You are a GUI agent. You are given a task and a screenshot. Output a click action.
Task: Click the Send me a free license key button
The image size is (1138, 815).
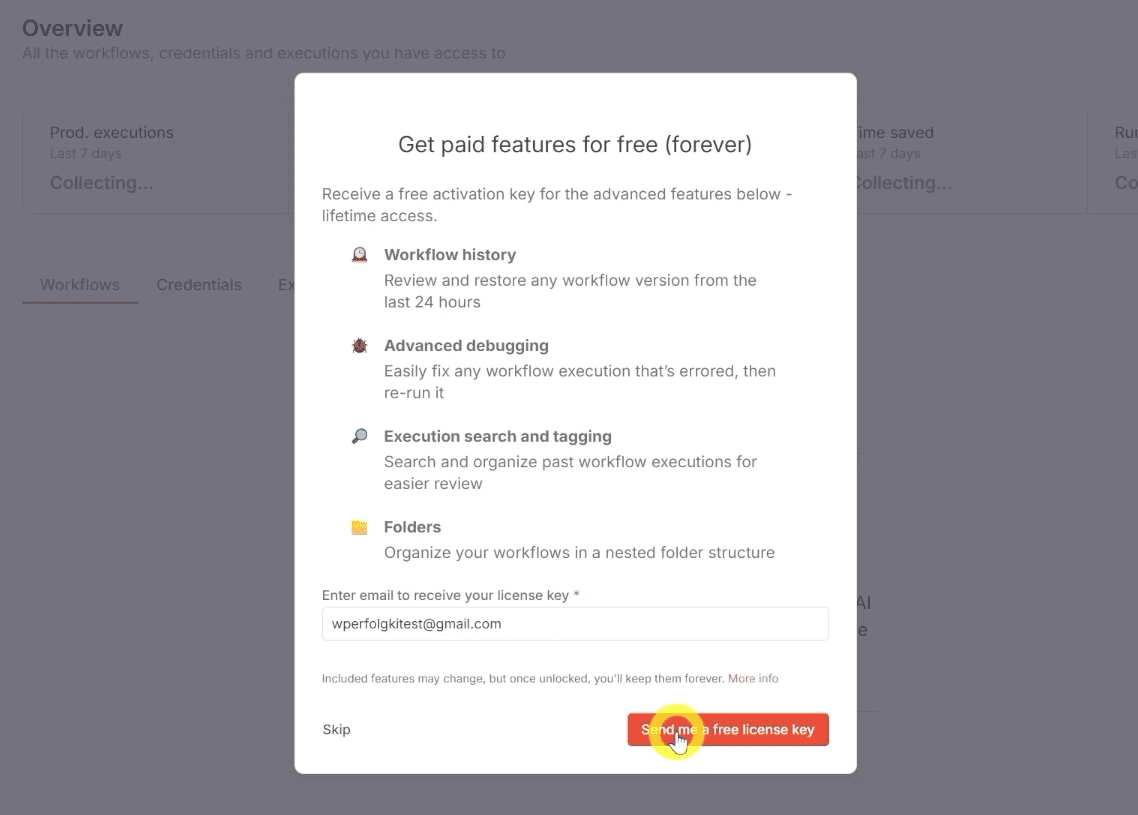tap(727, 729)
